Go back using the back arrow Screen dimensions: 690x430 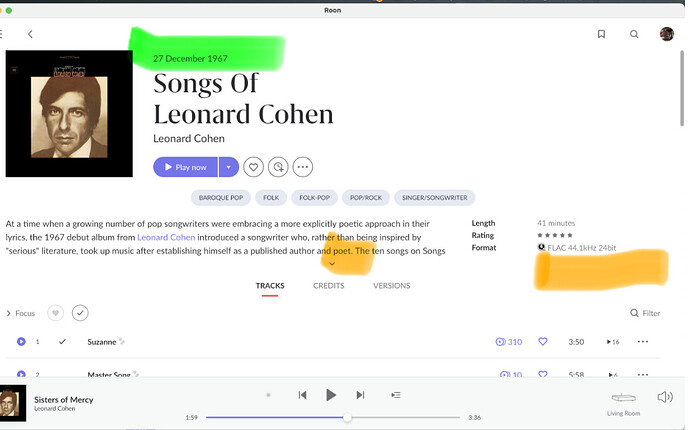(30, 34)
